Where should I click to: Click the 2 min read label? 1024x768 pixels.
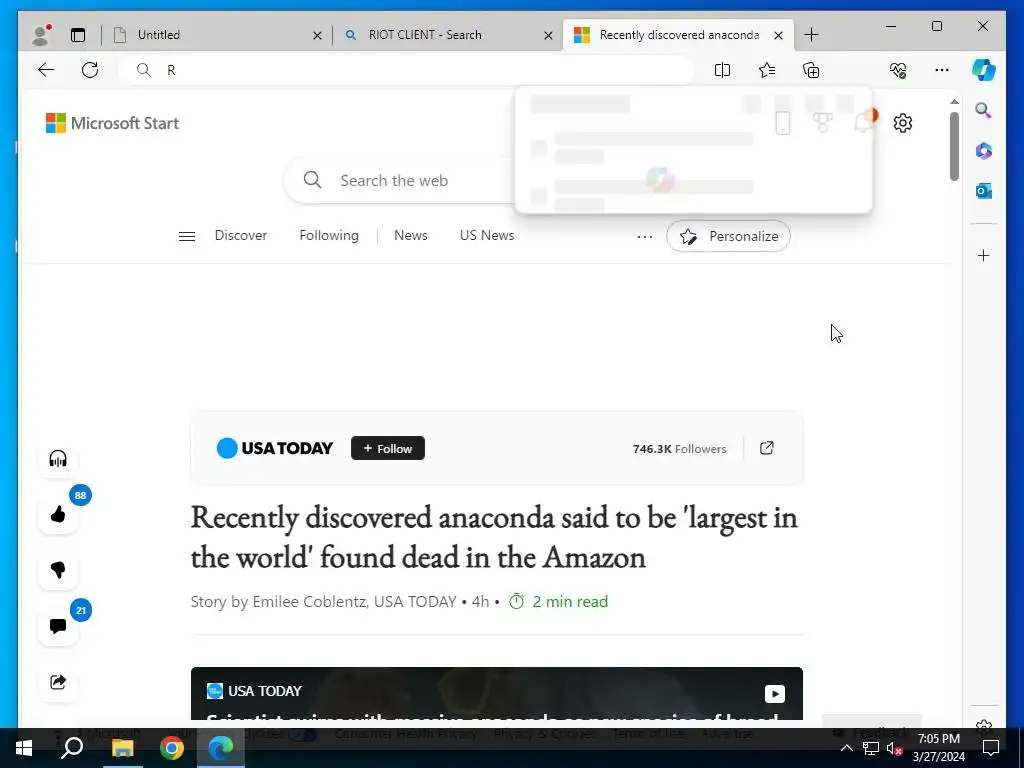570,601
